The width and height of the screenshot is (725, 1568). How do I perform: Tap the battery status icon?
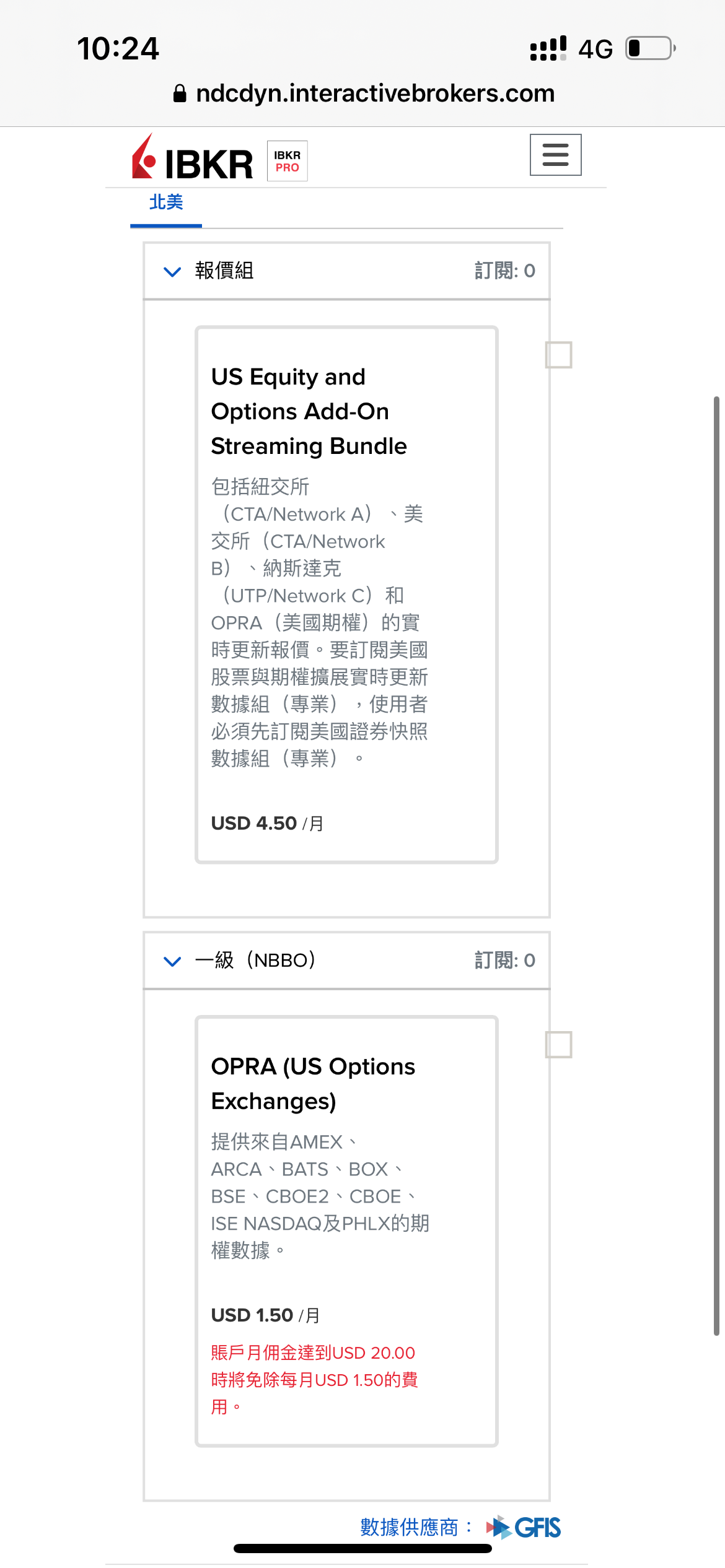[x=650, y=48]
